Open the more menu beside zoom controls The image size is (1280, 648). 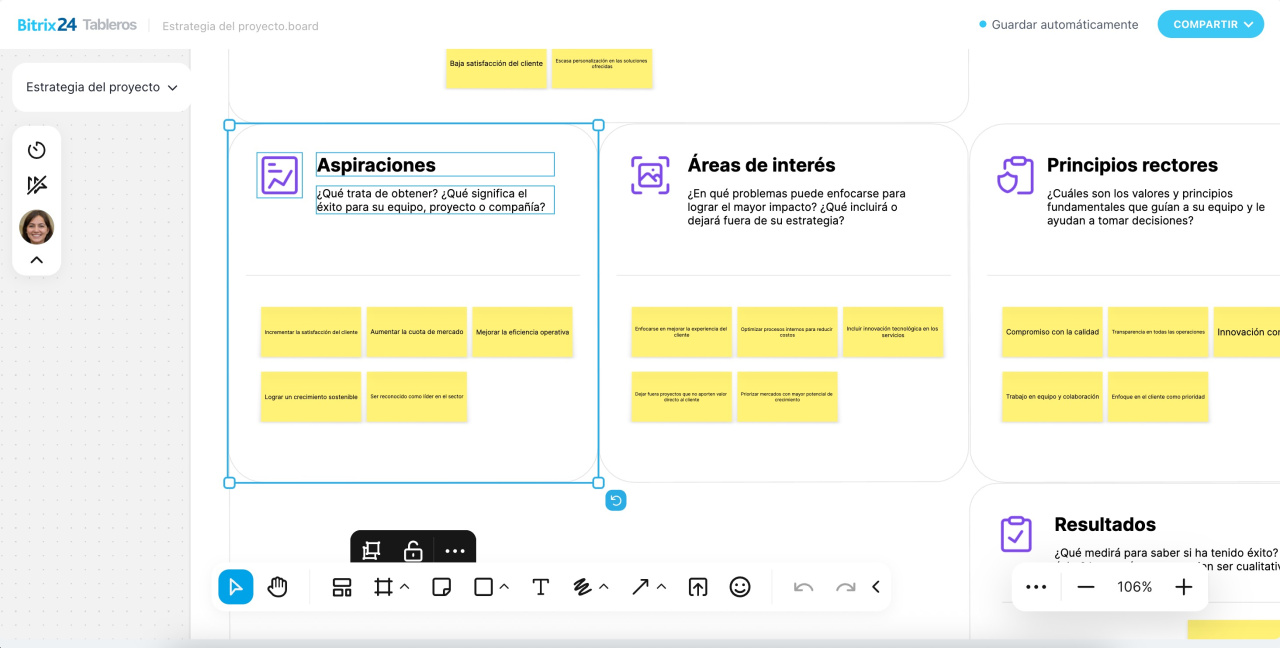coord(1036,587)
